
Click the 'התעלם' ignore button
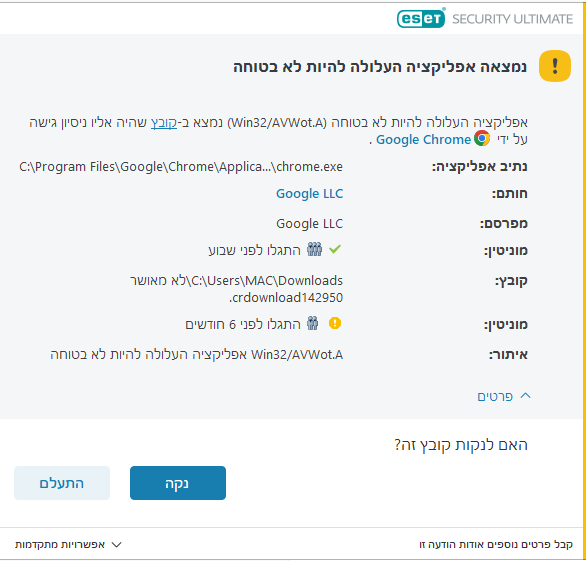(62, 483)
